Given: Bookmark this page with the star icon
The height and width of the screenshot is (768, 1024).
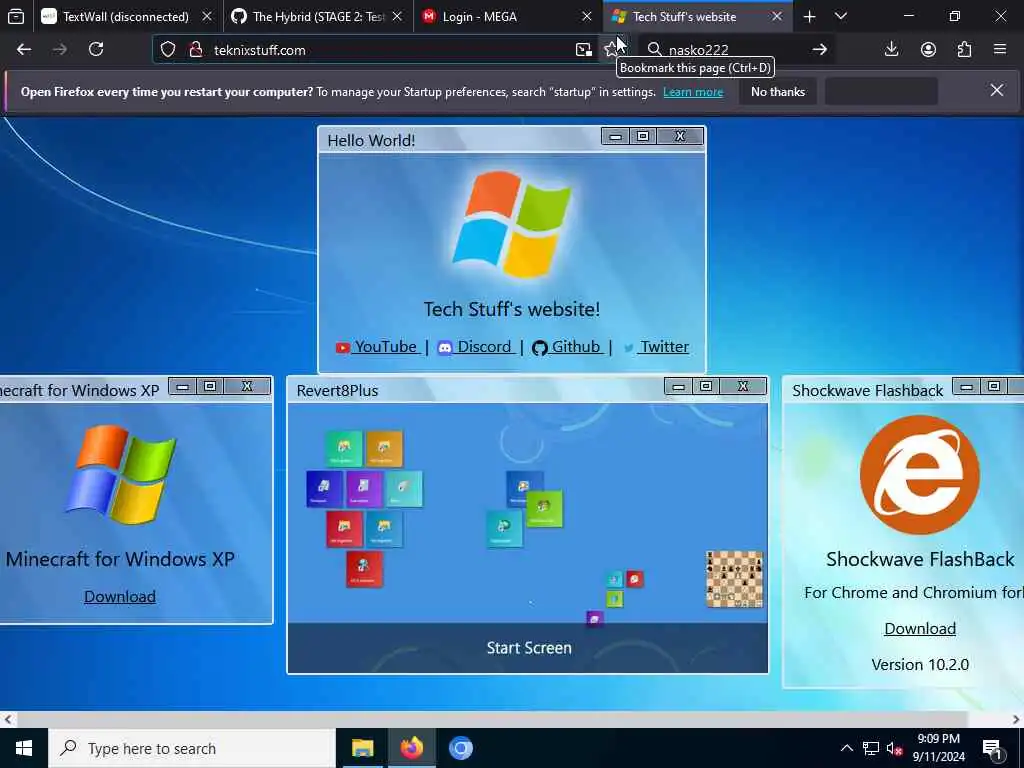Looking at the screenshot, I should pos(611,50).
